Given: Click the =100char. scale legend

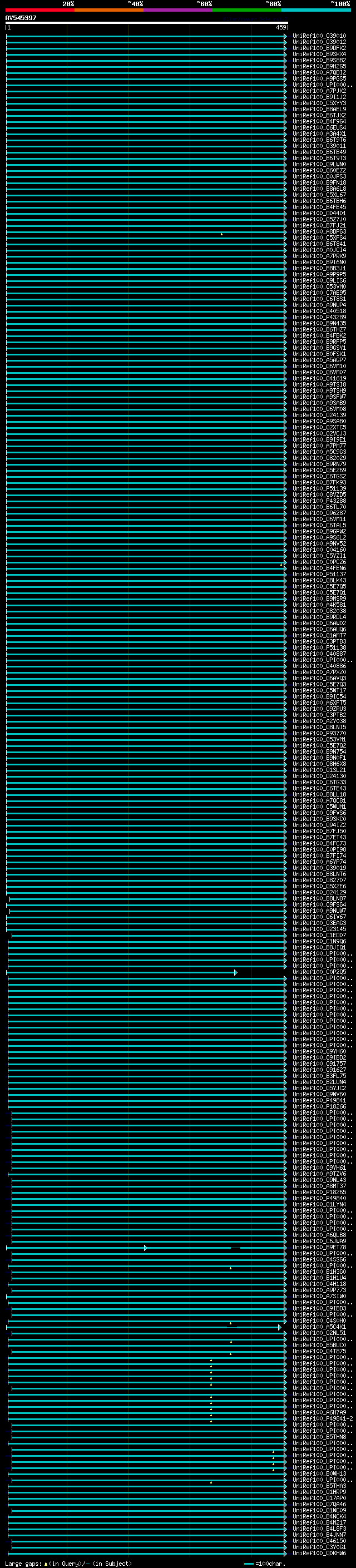Looking at the screenshot, I should tap(264, 1563).
